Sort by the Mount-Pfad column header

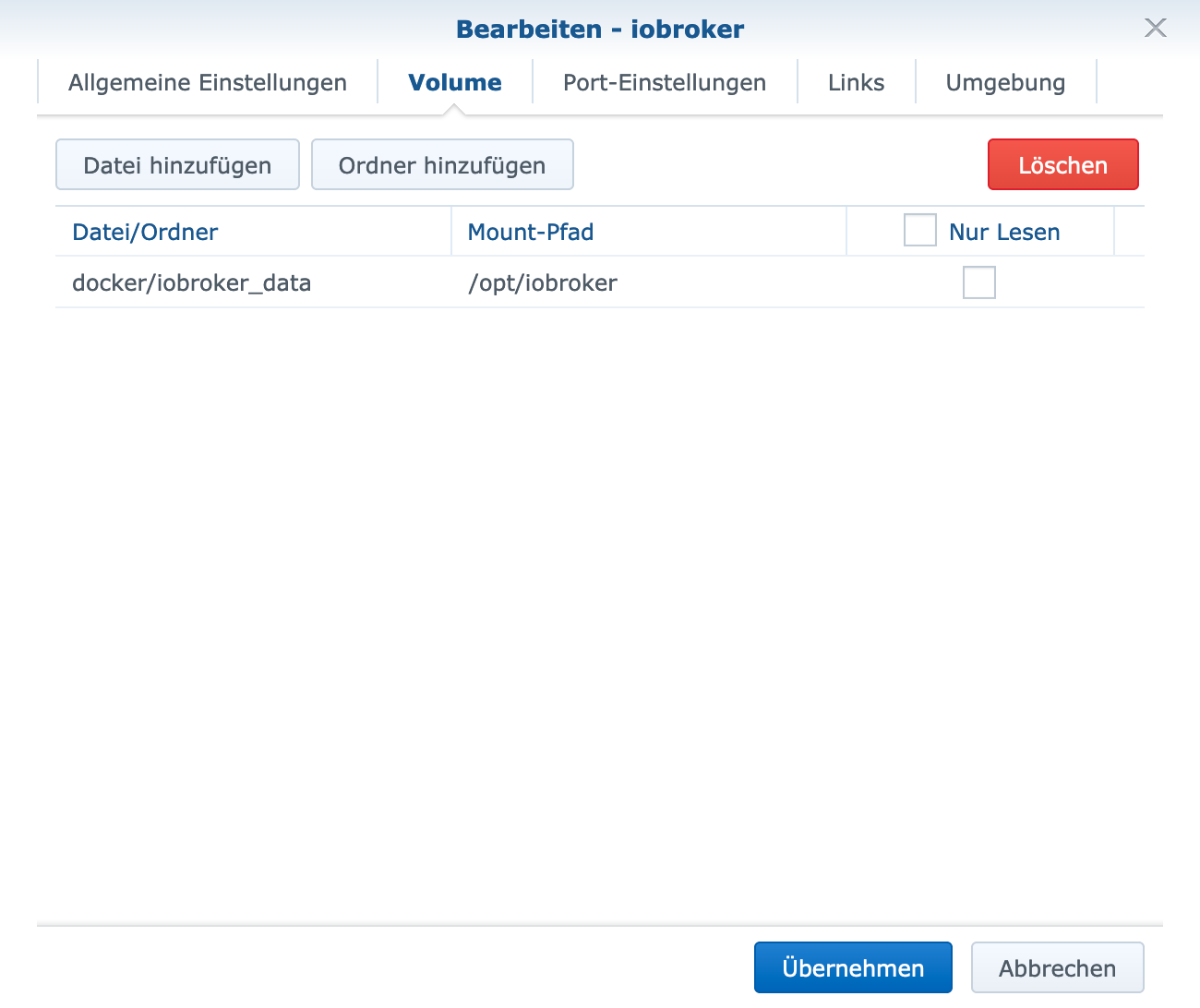[648, 232]
